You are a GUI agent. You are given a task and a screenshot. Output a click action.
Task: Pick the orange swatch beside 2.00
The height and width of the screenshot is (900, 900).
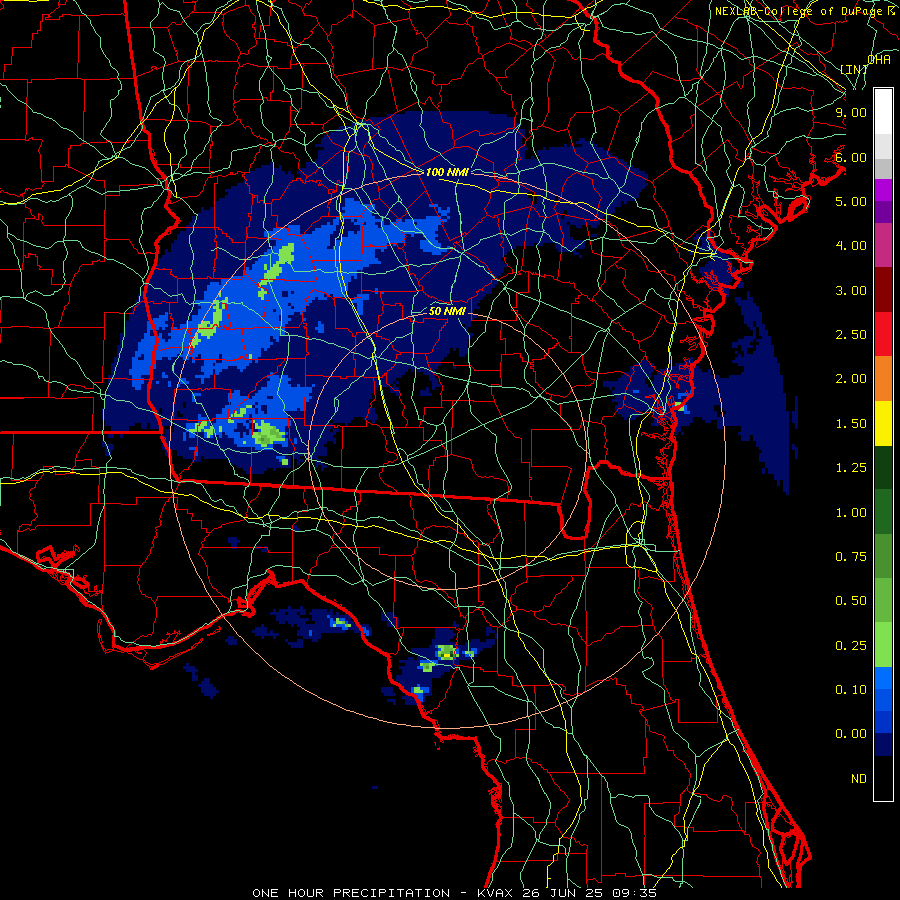[883, 379]
